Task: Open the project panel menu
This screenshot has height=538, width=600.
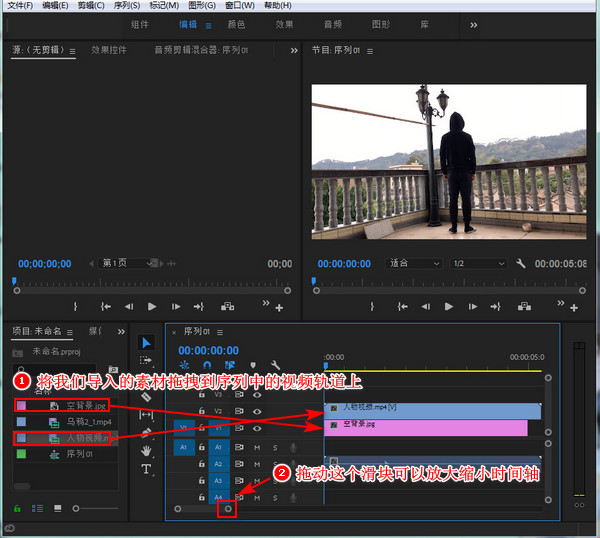Action: (70, 332)
